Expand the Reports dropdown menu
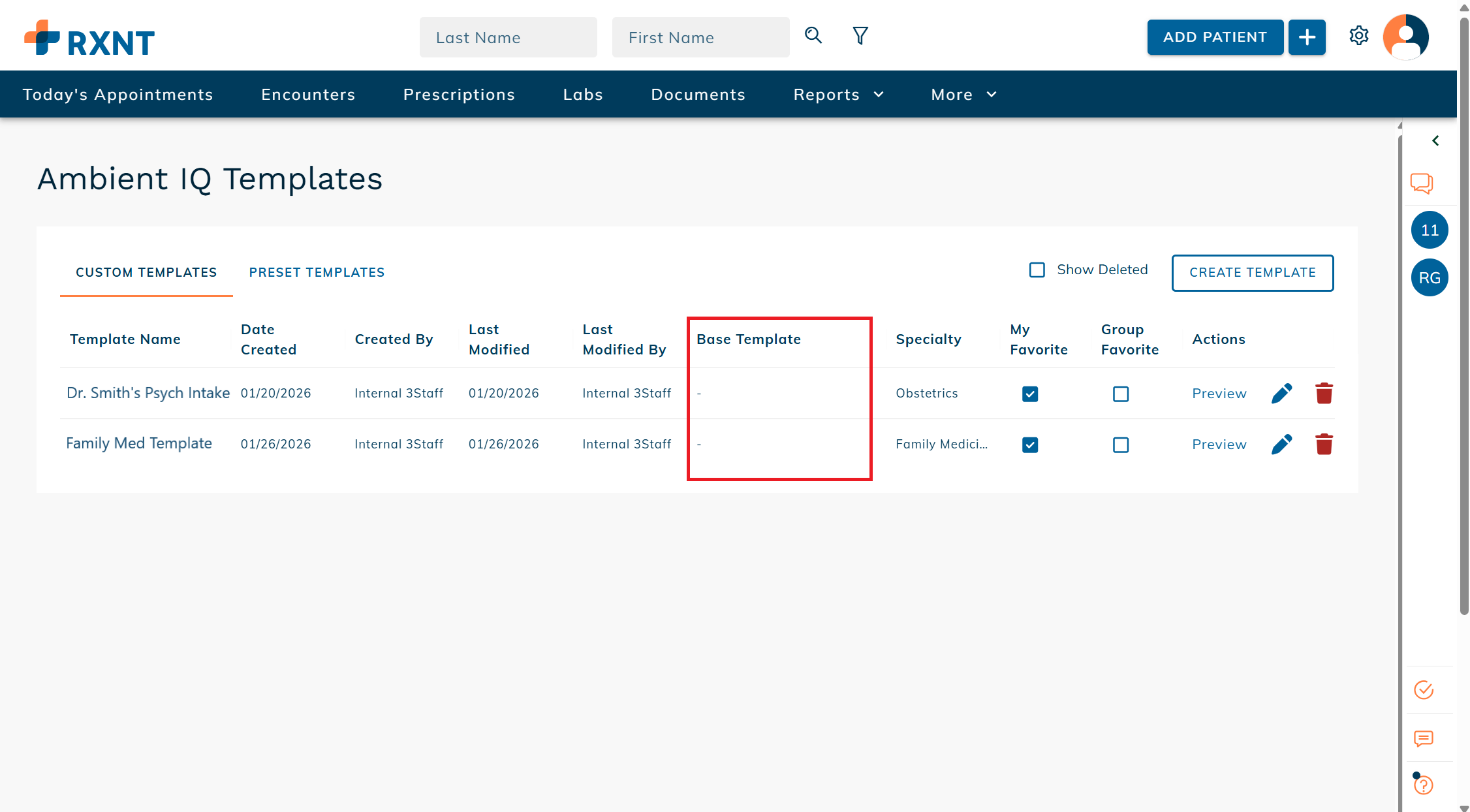 click(839, 95)
